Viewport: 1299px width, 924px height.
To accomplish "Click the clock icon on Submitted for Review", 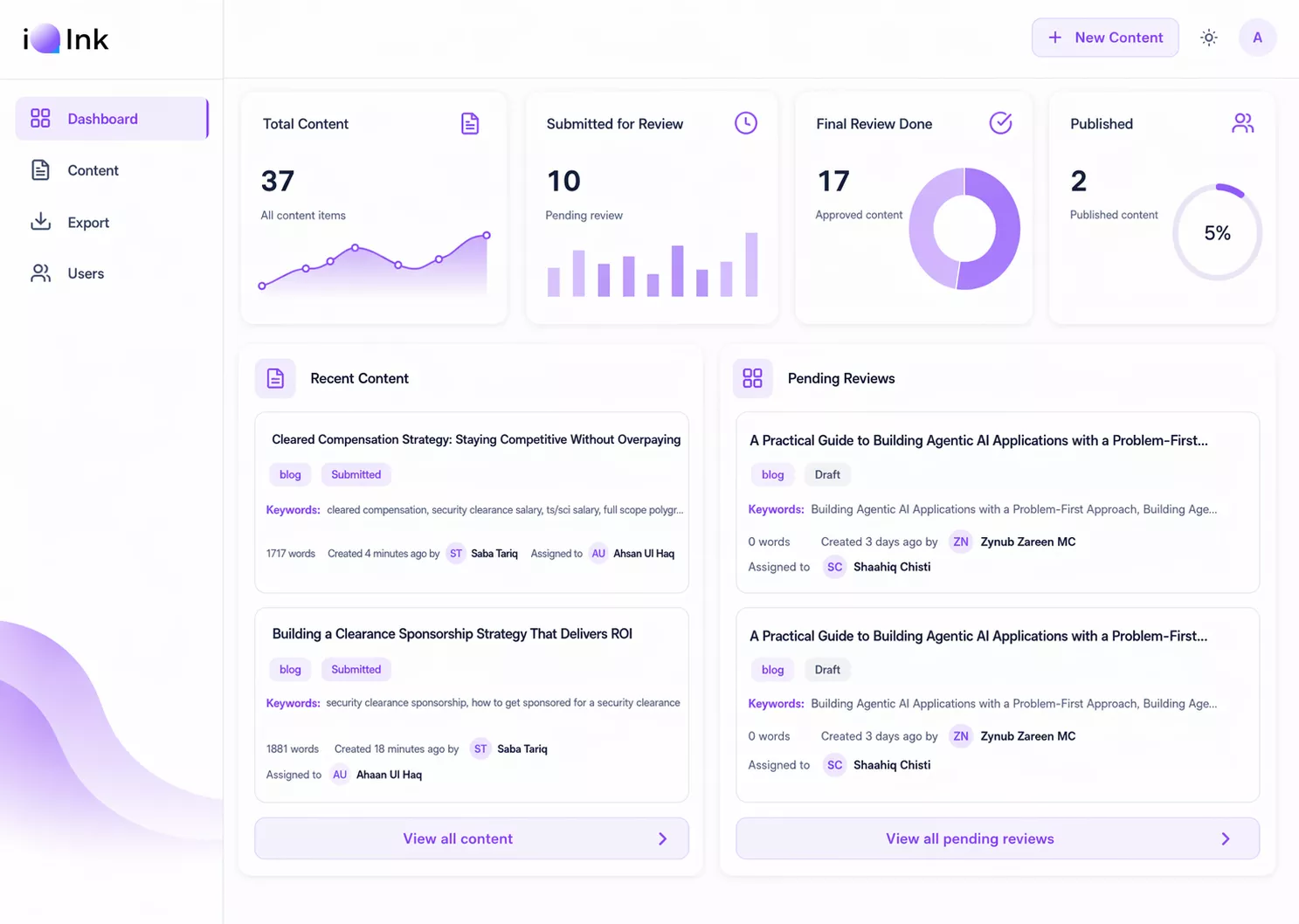I will [x=746, y=123].
